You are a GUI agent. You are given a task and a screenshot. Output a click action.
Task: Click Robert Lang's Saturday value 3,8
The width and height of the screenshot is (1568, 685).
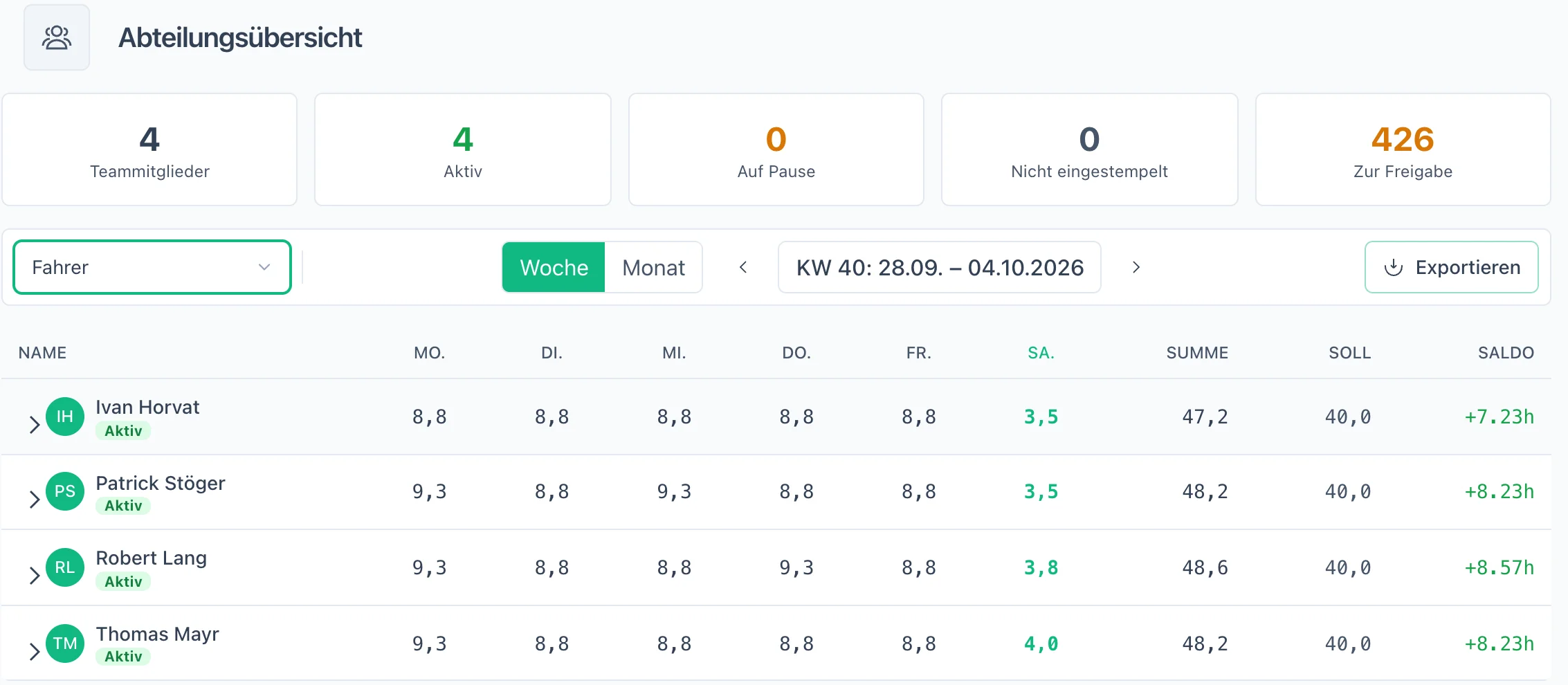(x=1041, y=567)
